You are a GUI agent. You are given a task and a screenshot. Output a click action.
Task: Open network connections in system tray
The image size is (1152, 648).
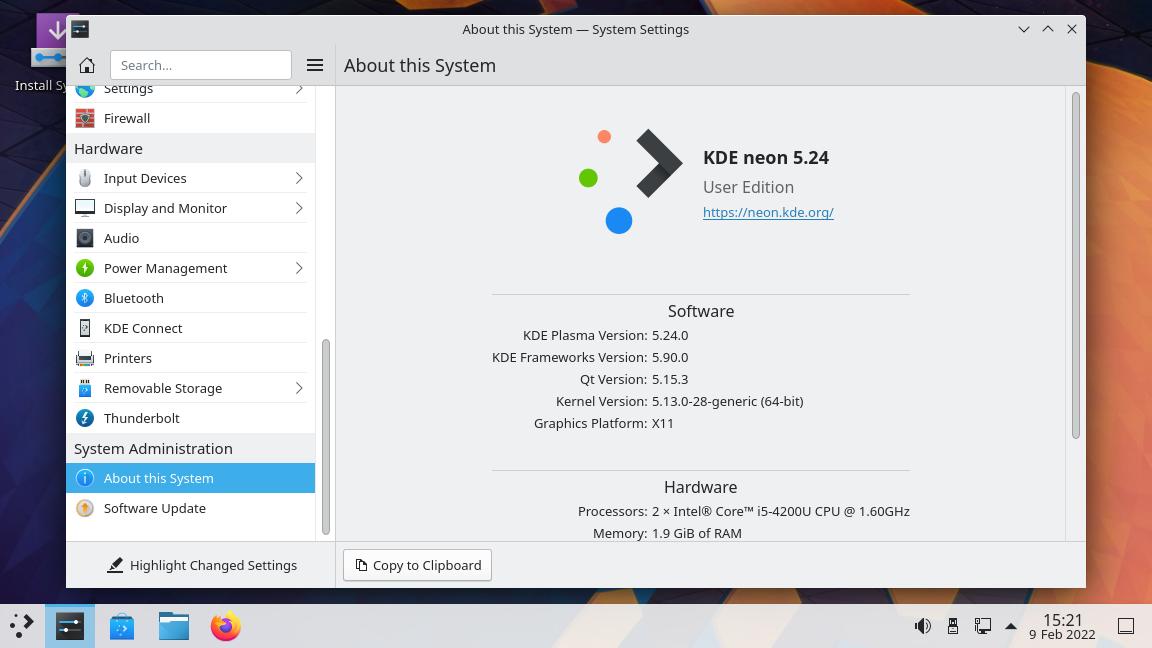point(982,626)
